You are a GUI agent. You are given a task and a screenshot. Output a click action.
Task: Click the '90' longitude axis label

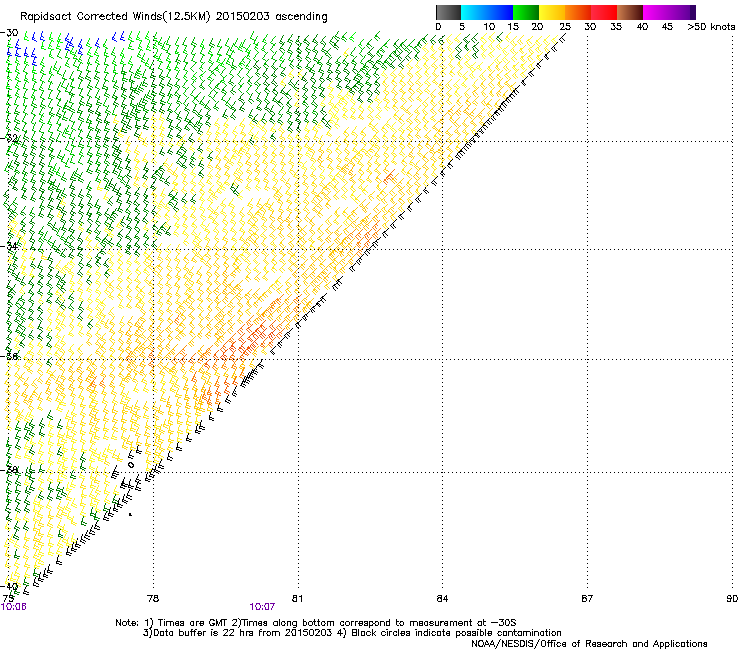tap(732, 599)
